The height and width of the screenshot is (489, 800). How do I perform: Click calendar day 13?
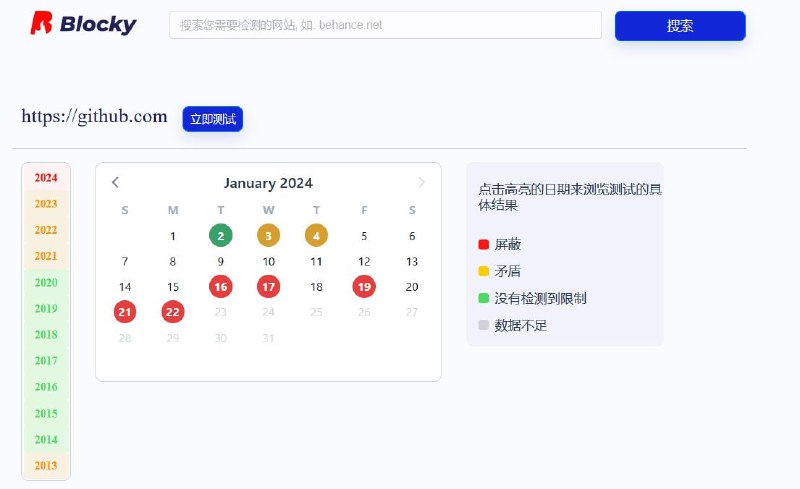click(x=412, y=261)
